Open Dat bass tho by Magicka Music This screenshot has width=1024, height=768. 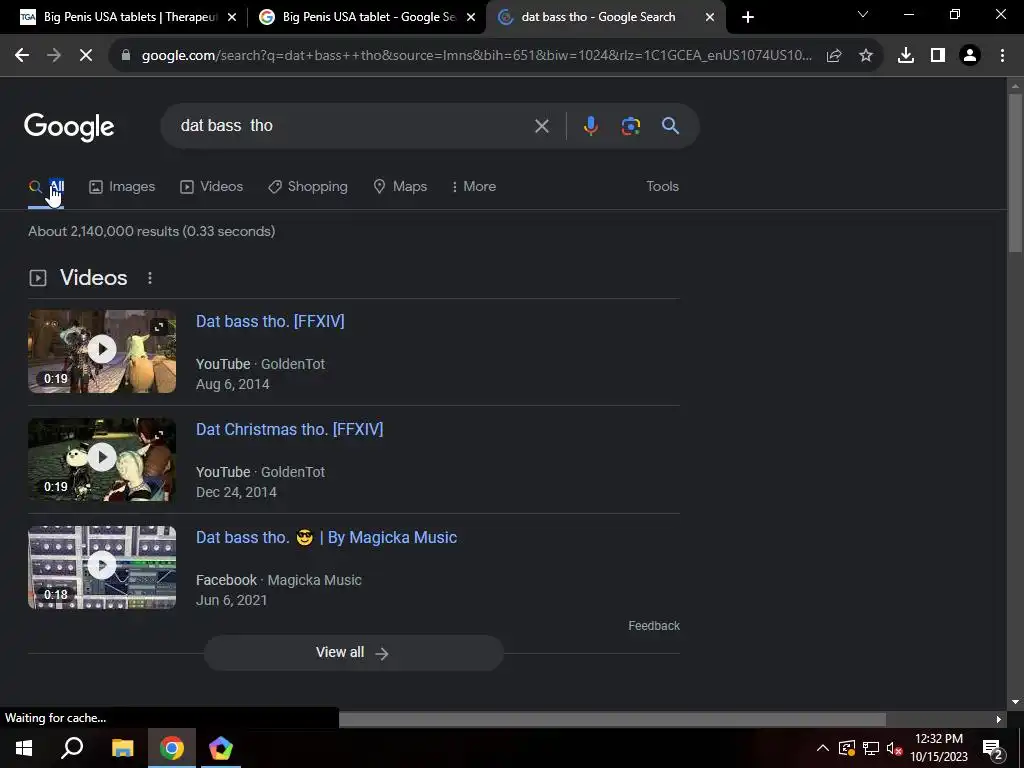point(327,537)
